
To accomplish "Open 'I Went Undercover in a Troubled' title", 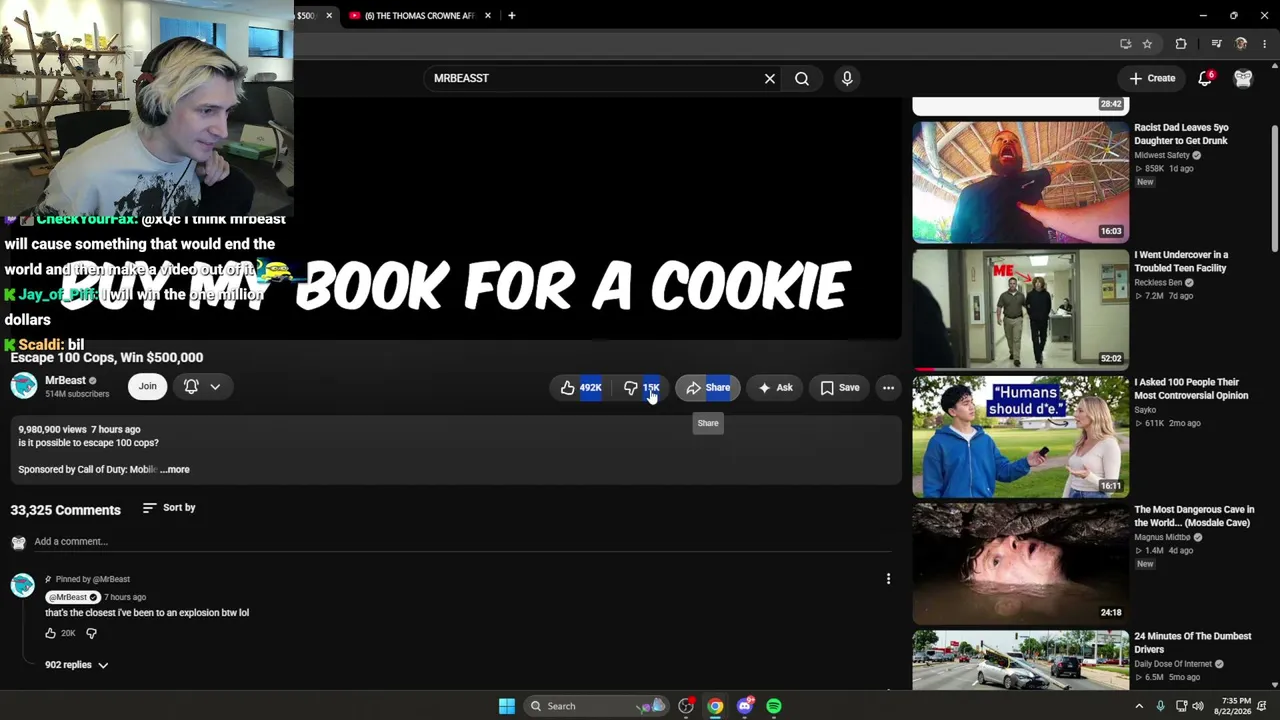I will (1181, 261).
